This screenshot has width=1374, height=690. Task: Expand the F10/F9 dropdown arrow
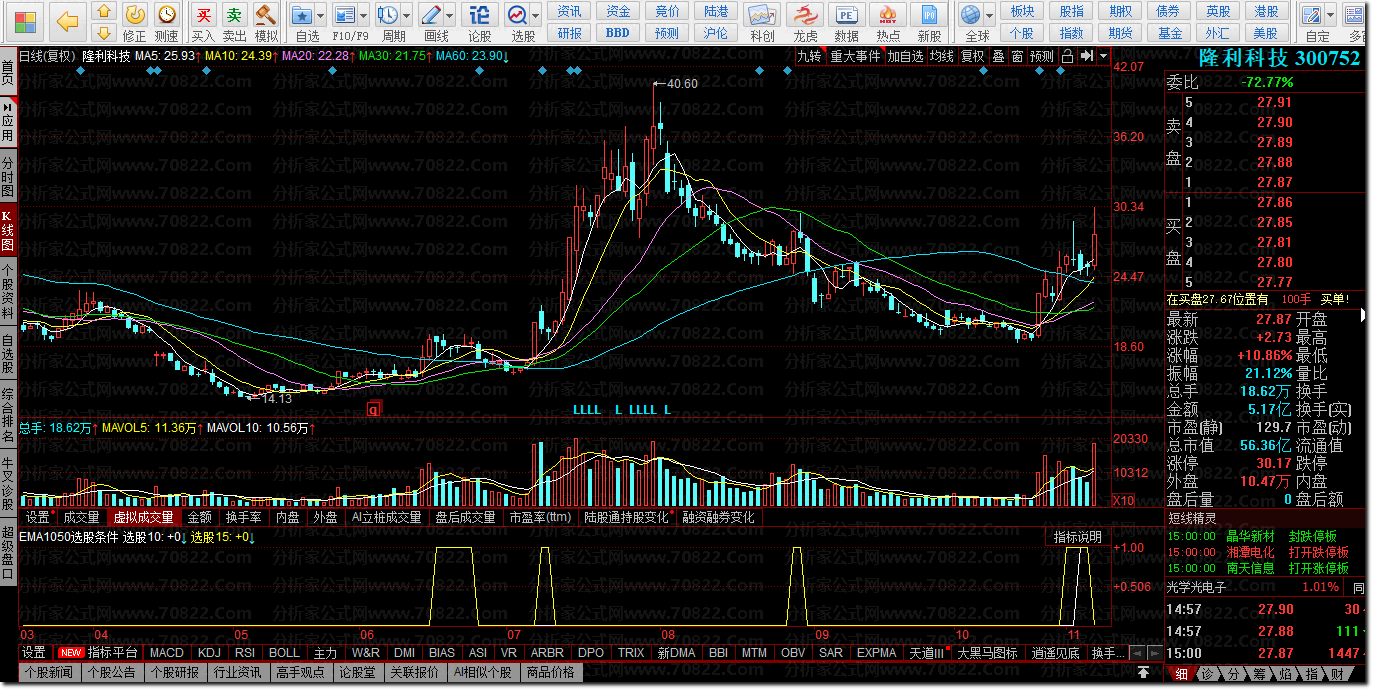coord(364,16)
